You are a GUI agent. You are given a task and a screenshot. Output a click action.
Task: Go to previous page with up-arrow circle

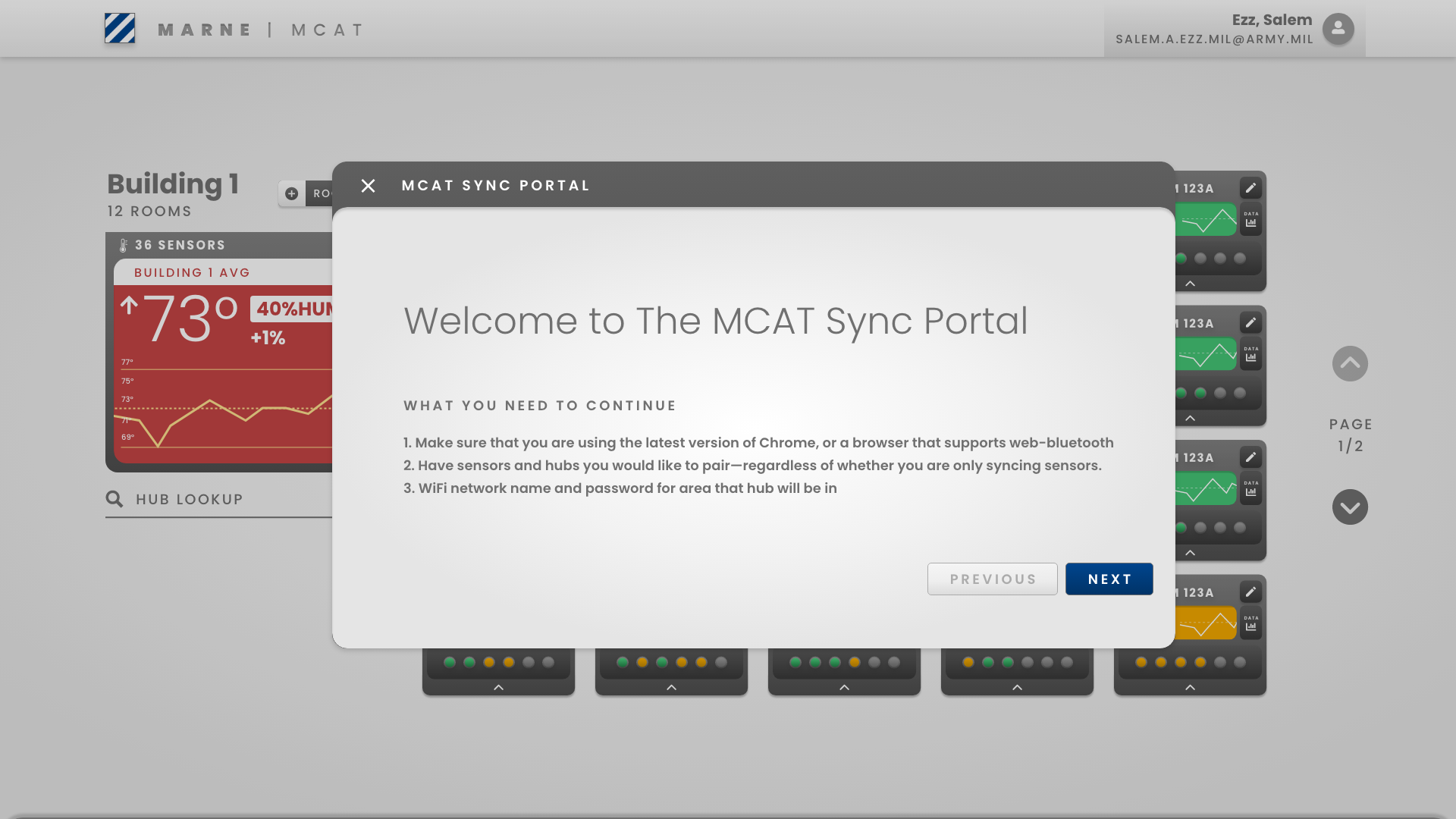click(1350, 364)
